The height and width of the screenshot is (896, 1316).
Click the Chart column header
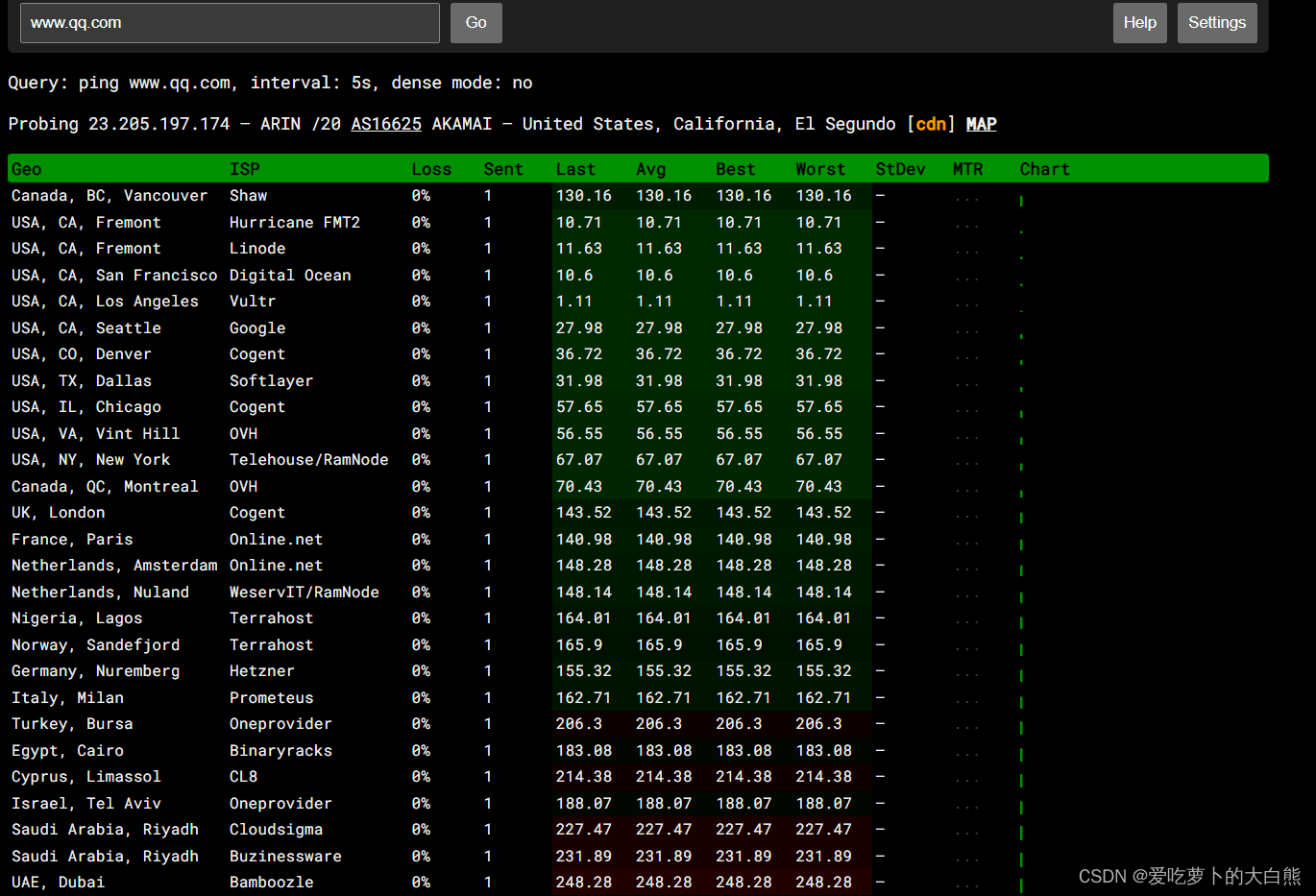1044,169
